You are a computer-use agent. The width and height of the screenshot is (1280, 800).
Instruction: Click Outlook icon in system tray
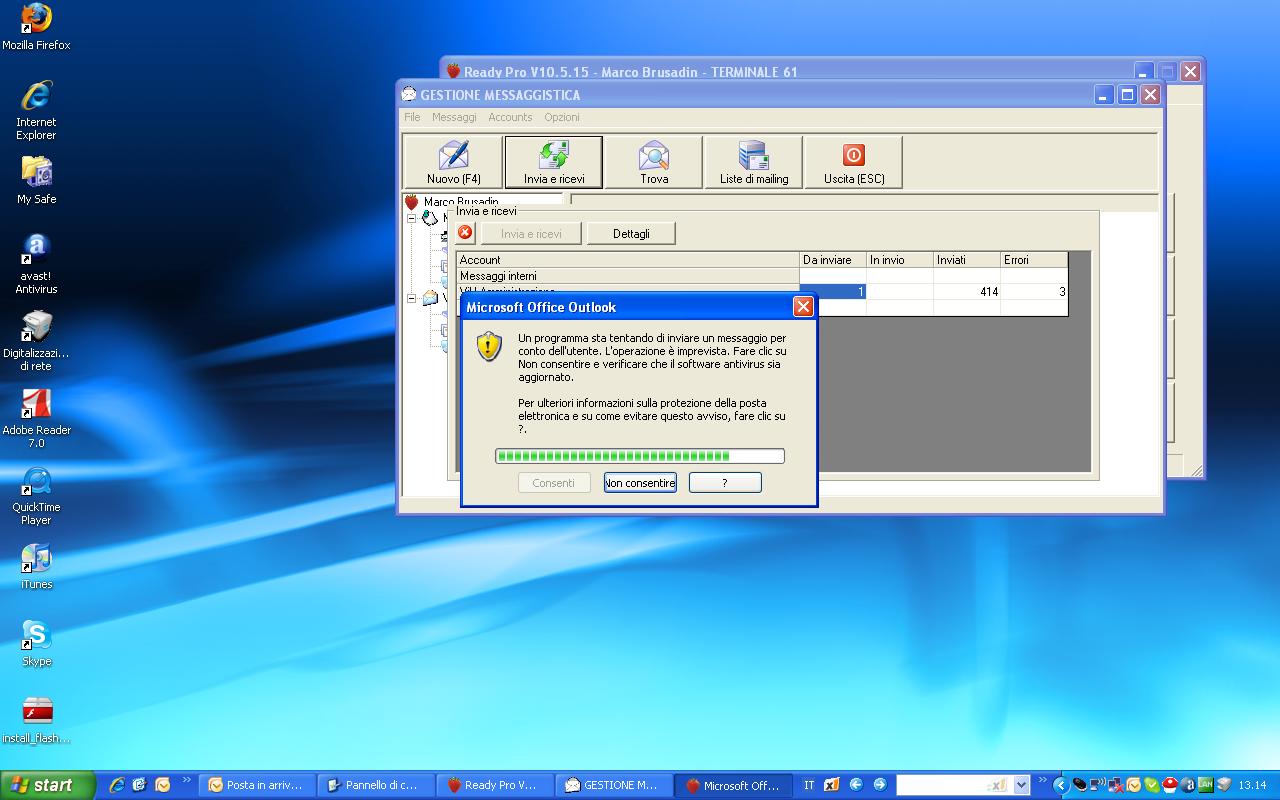click(x=1134, y=785)
